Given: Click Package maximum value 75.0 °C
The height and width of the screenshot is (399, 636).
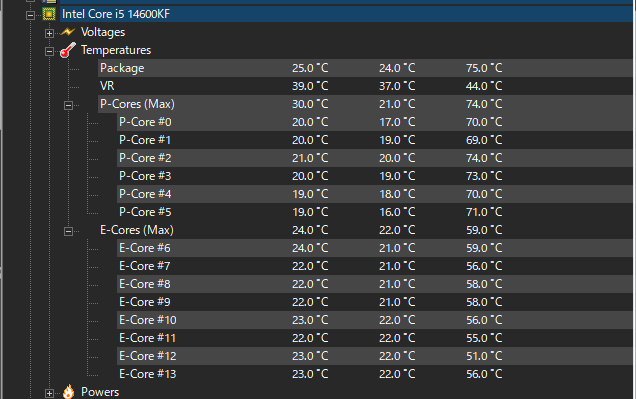Looking at the screenshot, I should pyautogui.click(x=484, y=68).
